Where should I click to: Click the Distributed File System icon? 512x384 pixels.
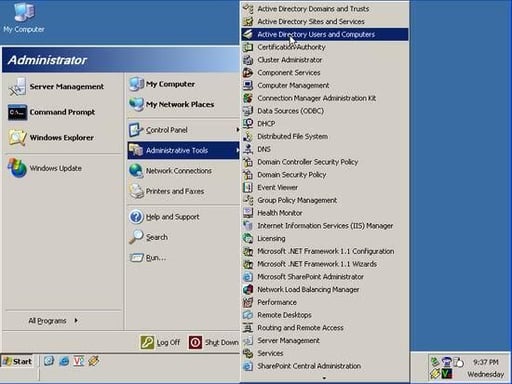248,136
